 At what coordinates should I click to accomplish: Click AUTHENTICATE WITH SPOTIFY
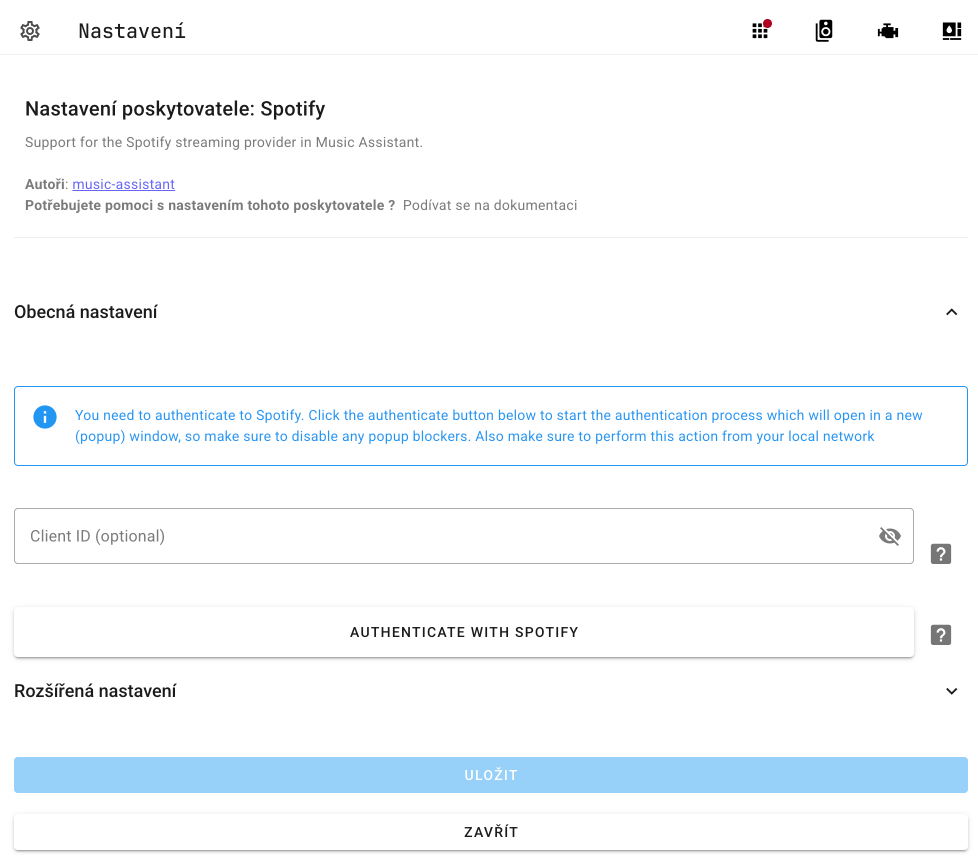tap(463, 632)
